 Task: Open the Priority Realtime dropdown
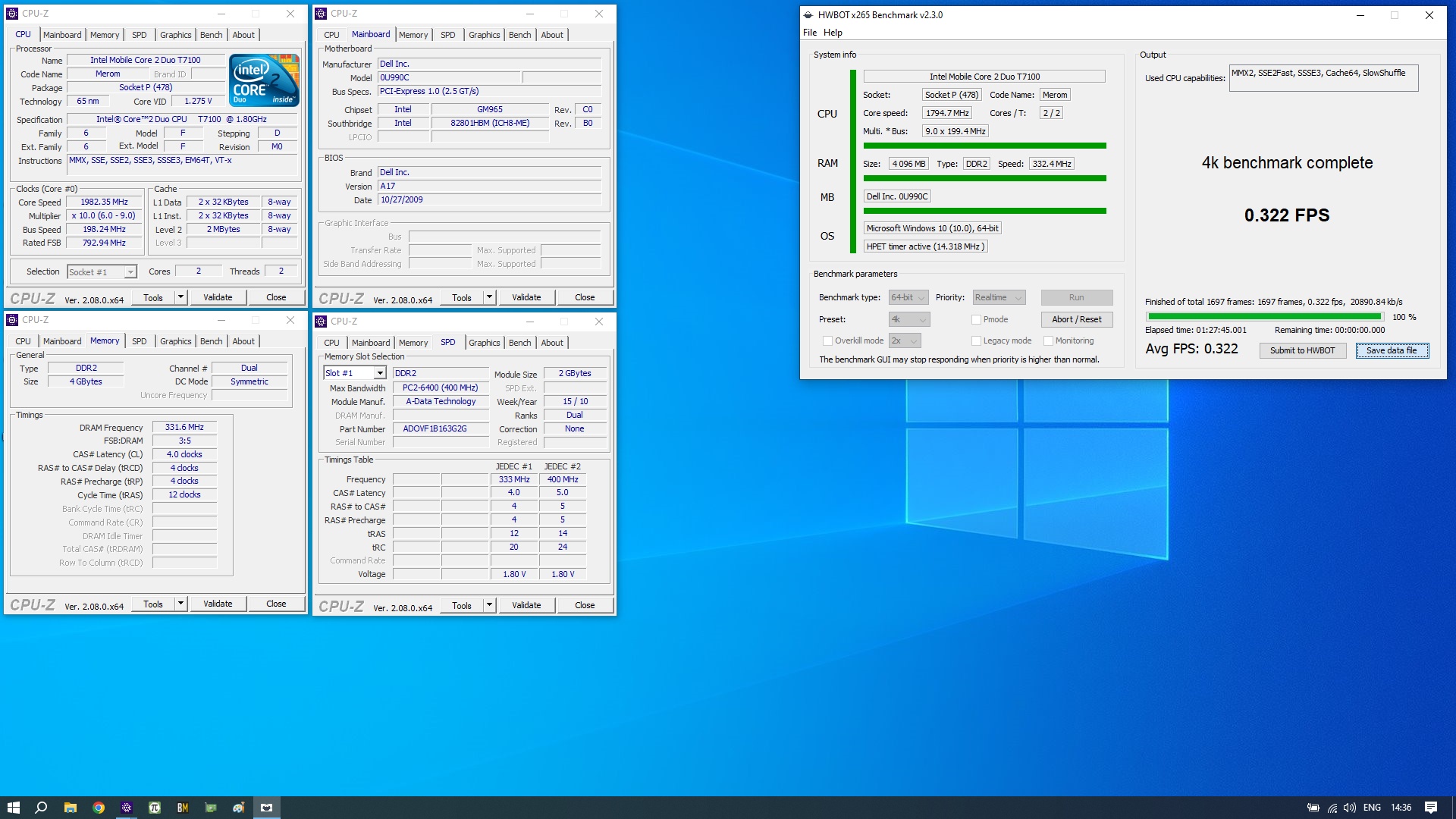click(x=999, y=298)
